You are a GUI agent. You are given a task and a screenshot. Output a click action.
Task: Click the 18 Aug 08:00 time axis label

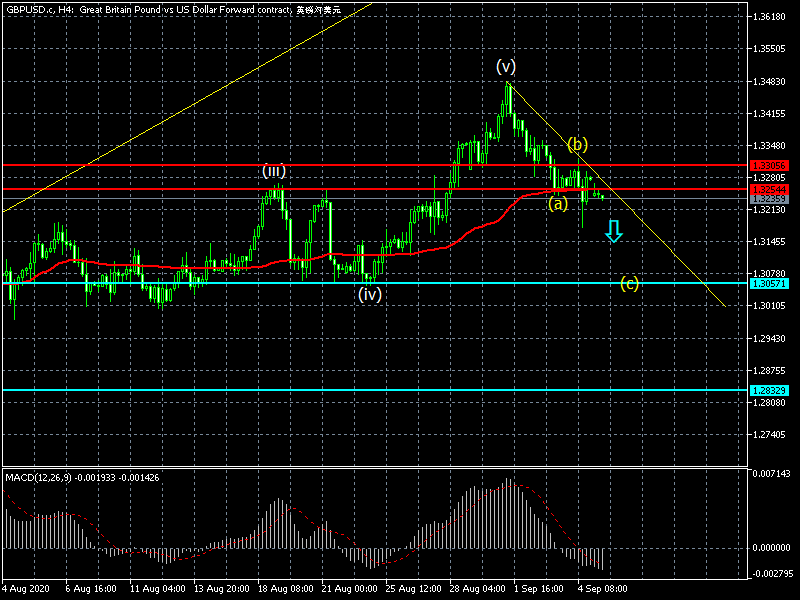286,589
